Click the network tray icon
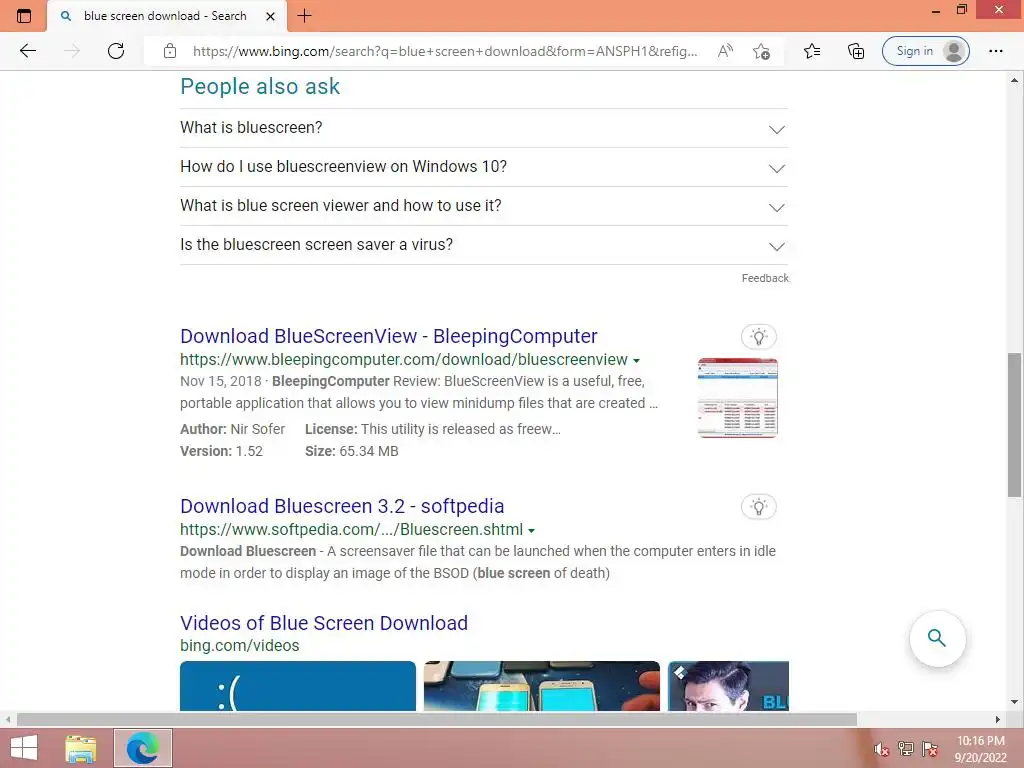This screenshot has height=768, width=1024. 905,749
